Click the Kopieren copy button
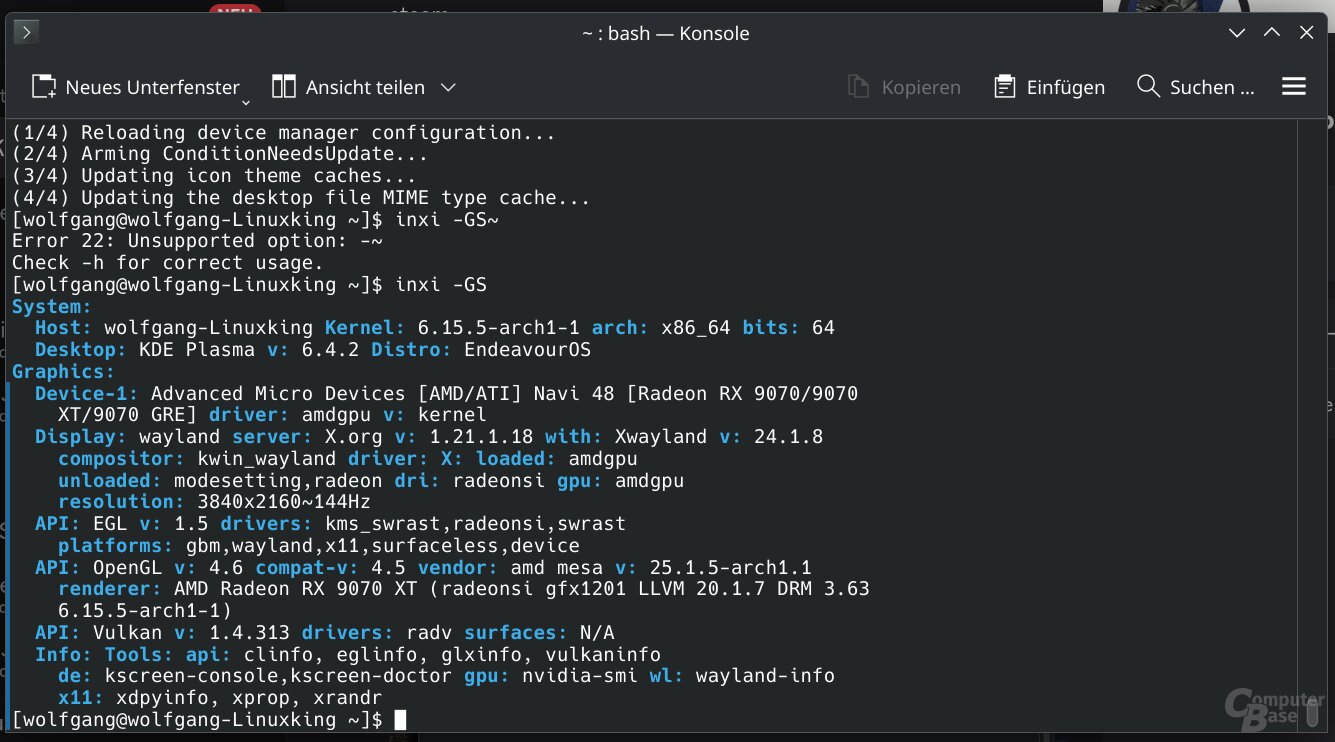 [904, 88]
